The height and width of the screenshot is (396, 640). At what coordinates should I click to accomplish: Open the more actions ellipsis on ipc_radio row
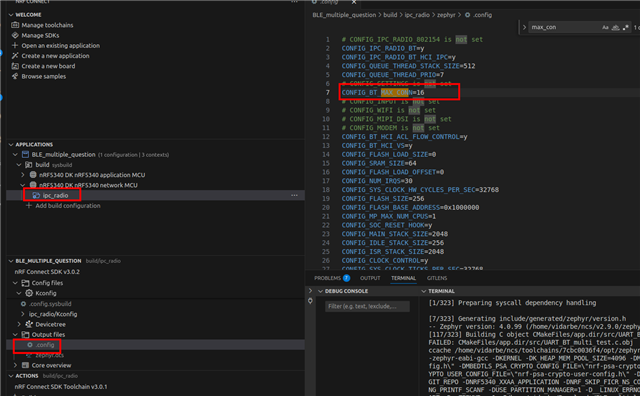(294, 196)
